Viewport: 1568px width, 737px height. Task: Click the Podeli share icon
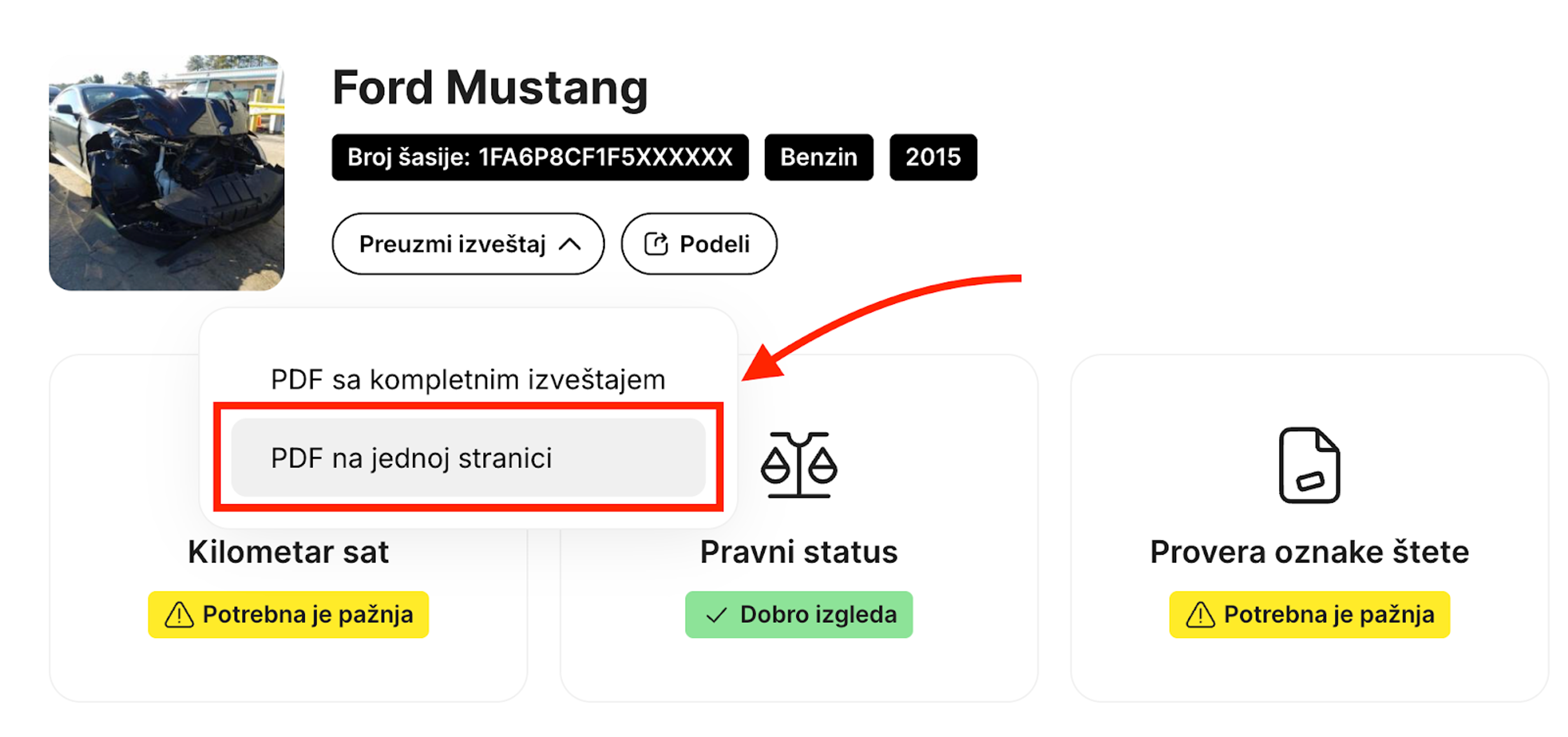click(x=655, y=243)
